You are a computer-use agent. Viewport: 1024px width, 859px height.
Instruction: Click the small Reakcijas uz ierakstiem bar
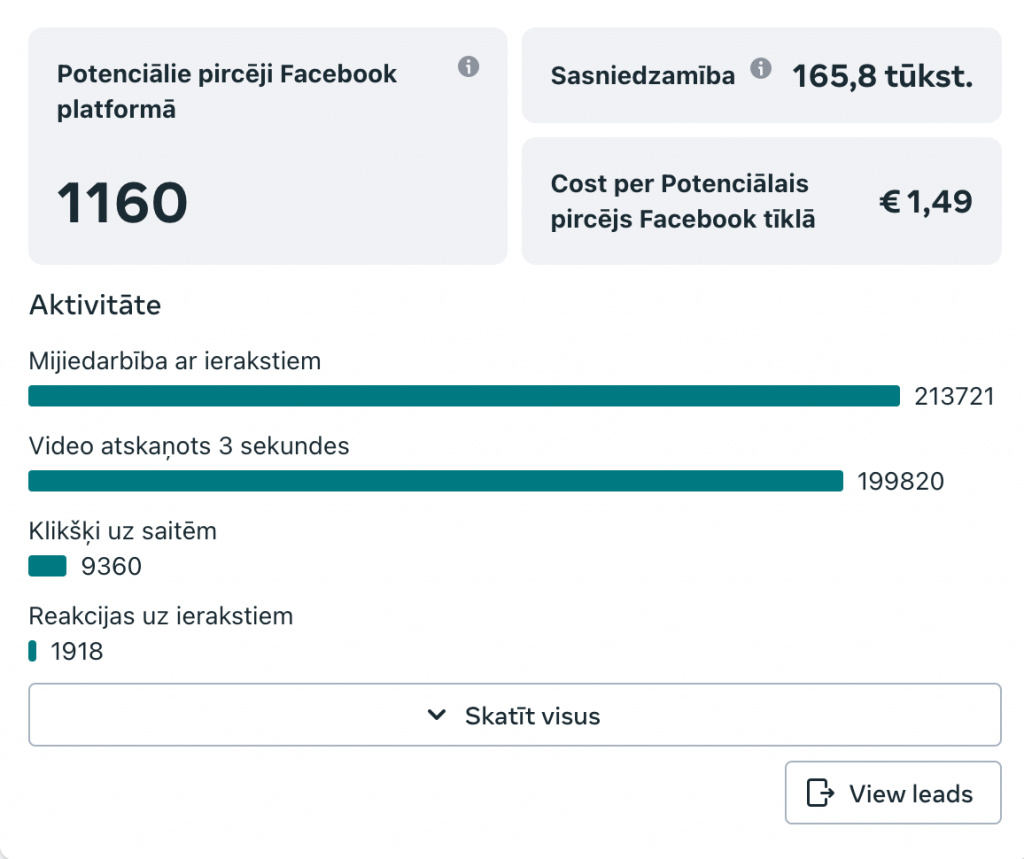point(32,651)
